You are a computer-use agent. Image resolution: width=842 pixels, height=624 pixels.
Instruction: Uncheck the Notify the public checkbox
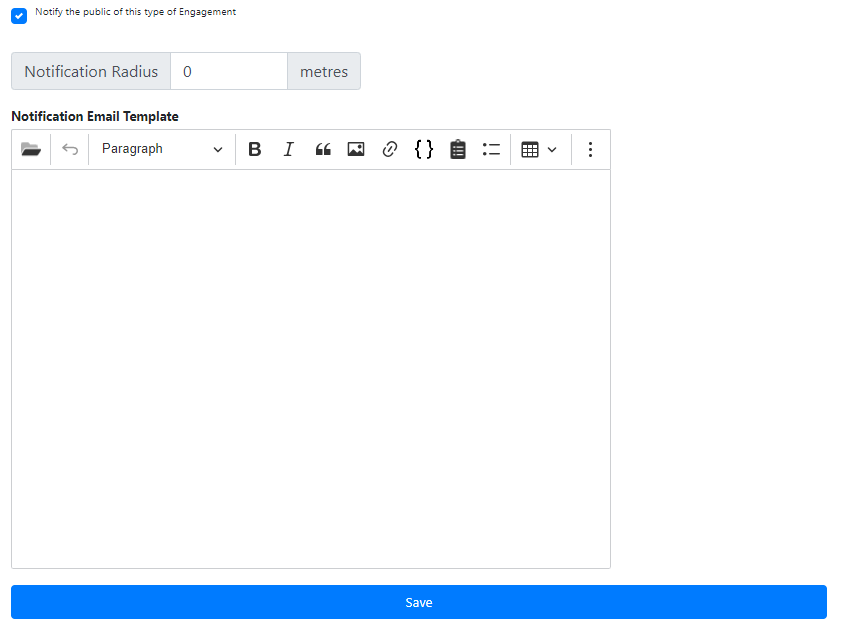point(19,16)
